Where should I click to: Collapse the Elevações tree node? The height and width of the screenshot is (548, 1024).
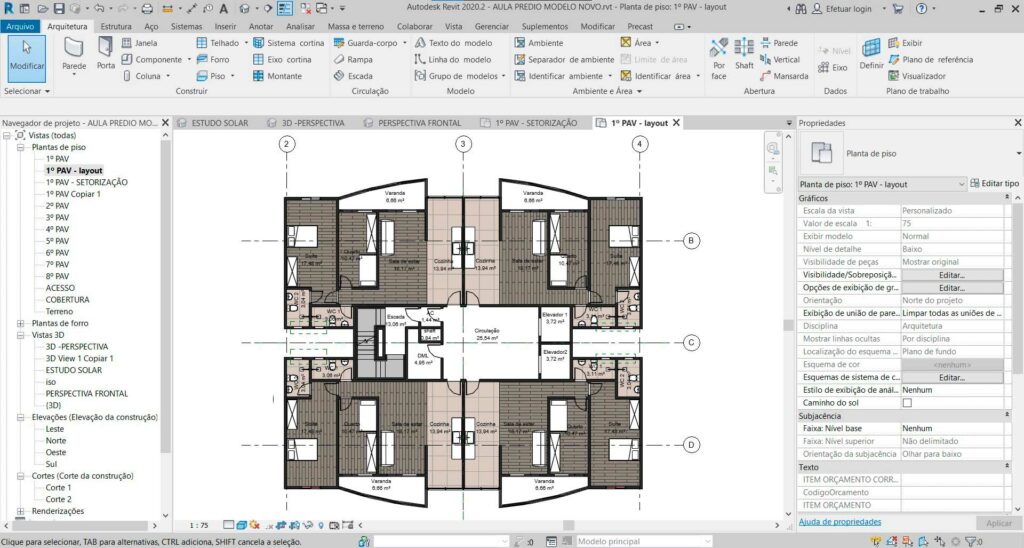coord(20,417)
